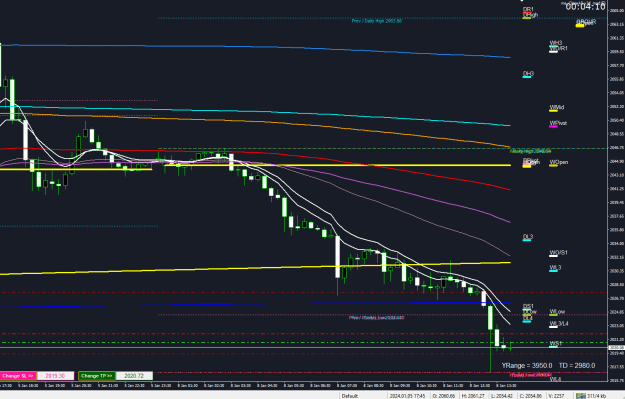Select the DH3 pivot level label
Screen dimensions: 625x399
[x=528, y=74]
